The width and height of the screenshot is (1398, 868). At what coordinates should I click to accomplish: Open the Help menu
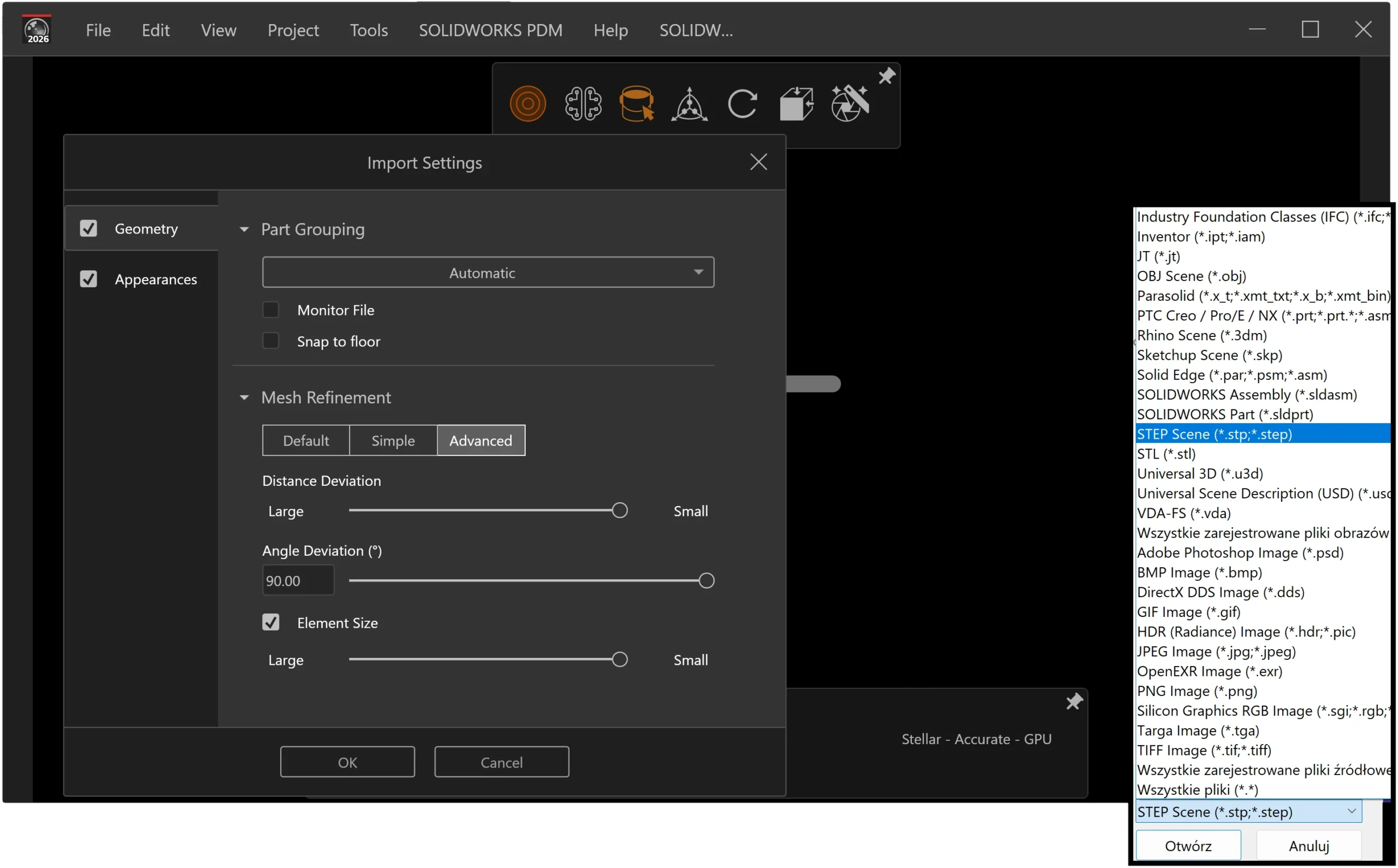click(x=611, y=30)
